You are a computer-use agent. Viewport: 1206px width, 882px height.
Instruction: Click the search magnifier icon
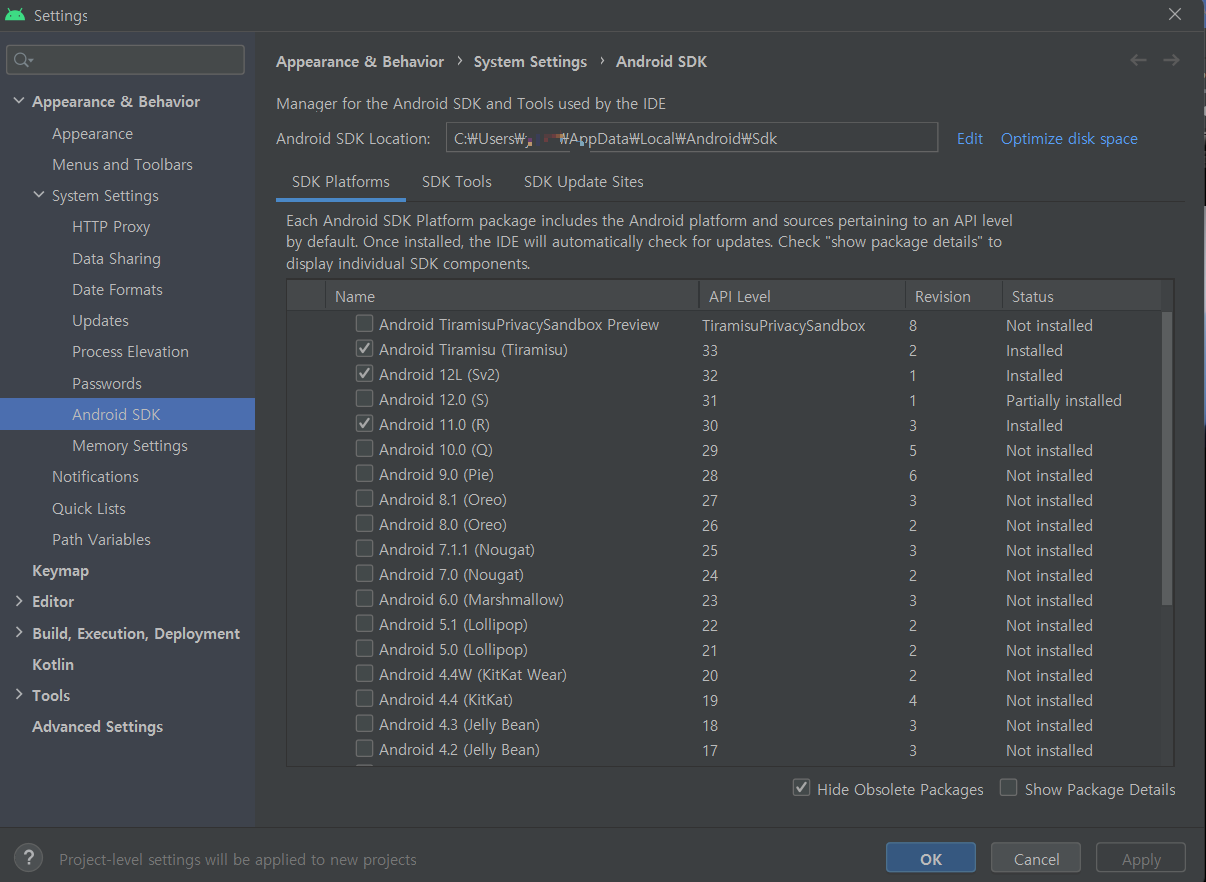pyautogui.click(x=21, y=60)
